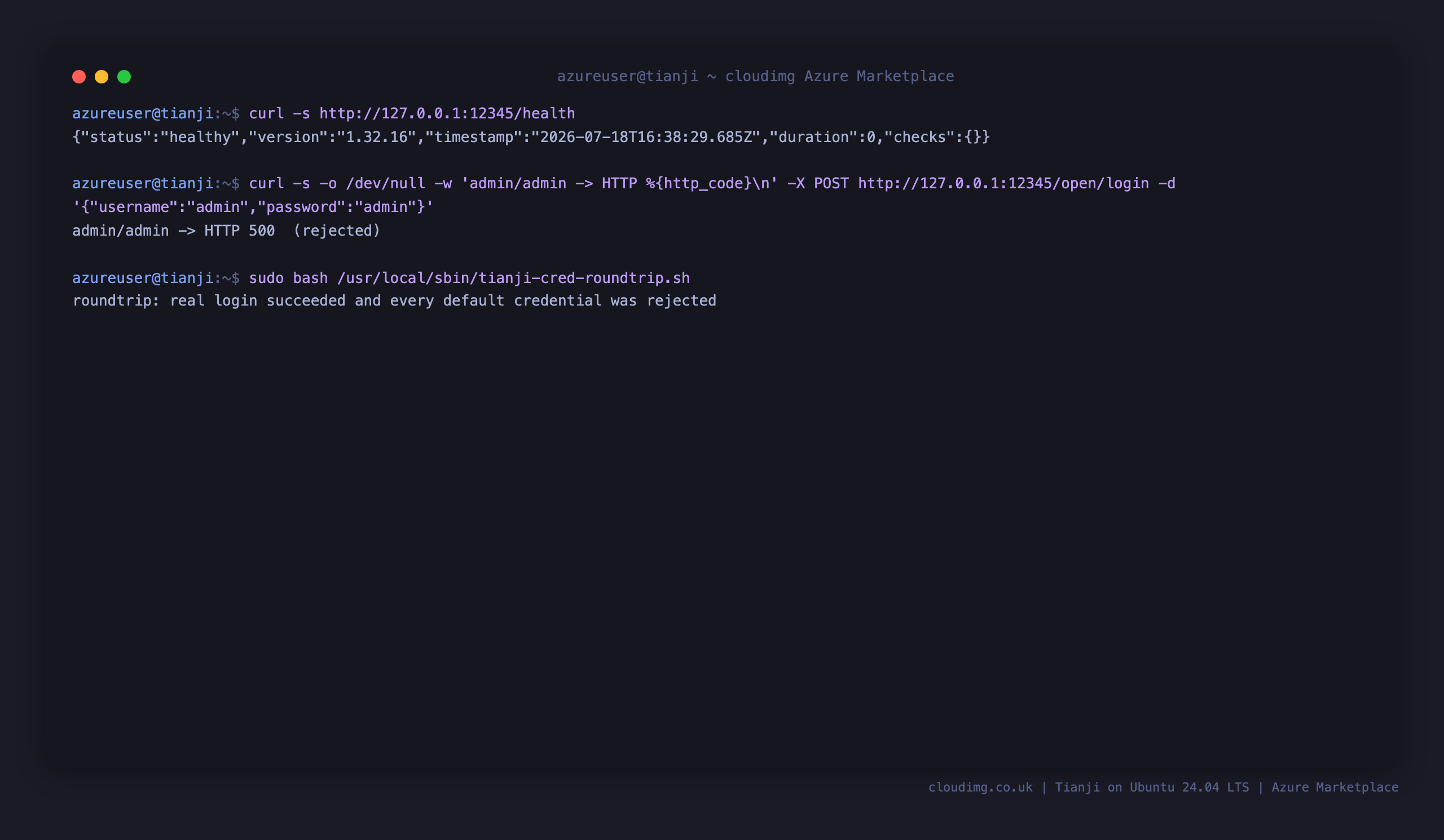Image resolution: width=1444 pixels, height=840 pixels.
Task: Click the footer text 'cloudimg.co.uk | Tianji on Ubuntu 24.04 LTS'
Action: [1088, 788]
